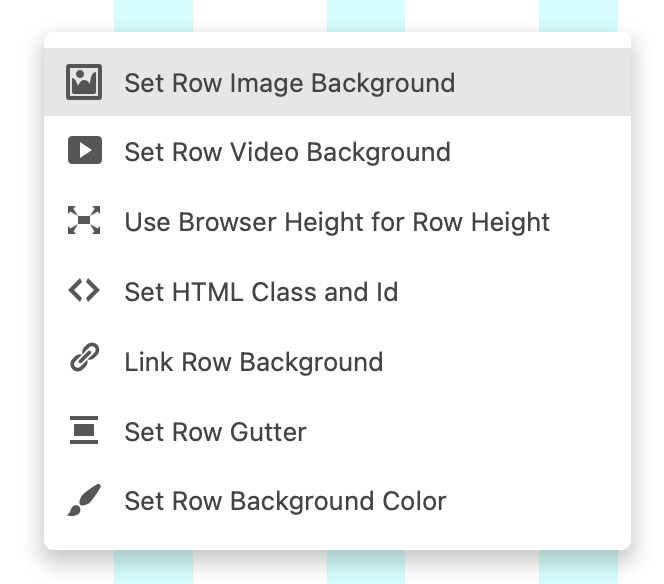Click the middle cyan column stripe above menu
This screenshot has height=584, width=664.
point(365,15)
